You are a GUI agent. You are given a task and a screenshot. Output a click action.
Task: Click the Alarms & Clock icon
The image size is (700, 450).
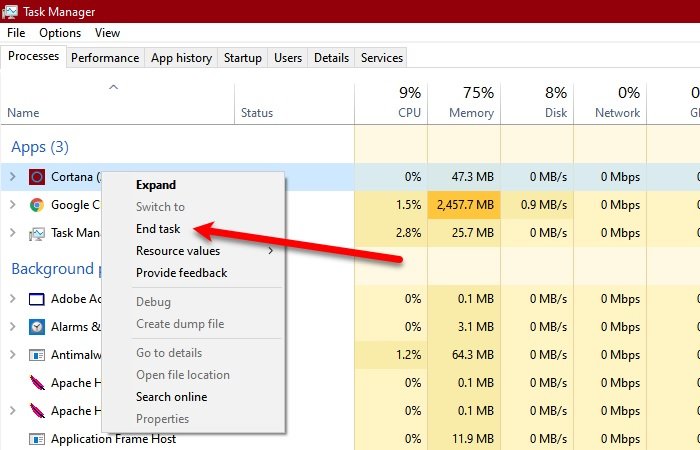coord(37,327)
